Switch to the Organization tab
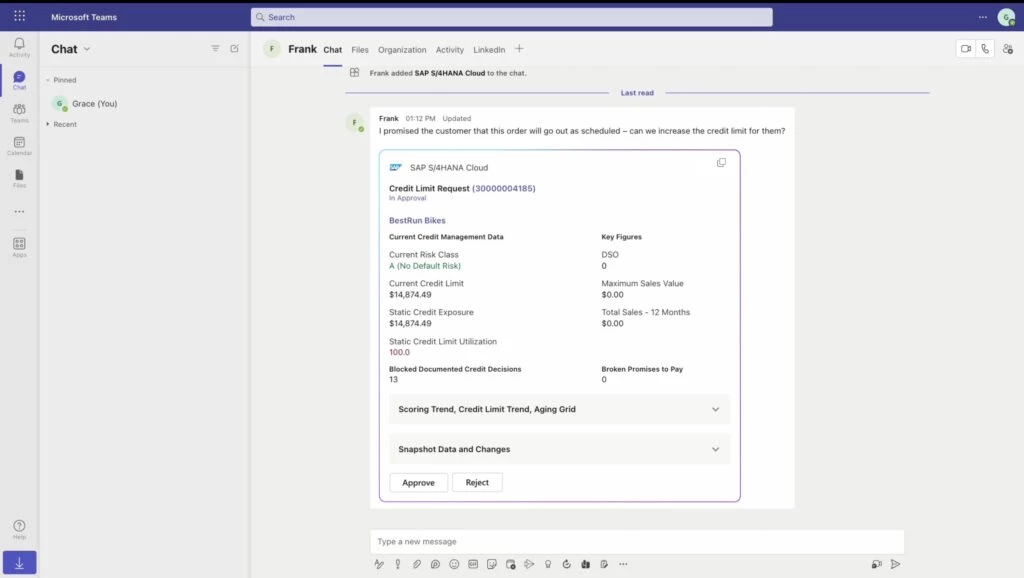 (402, 50)
